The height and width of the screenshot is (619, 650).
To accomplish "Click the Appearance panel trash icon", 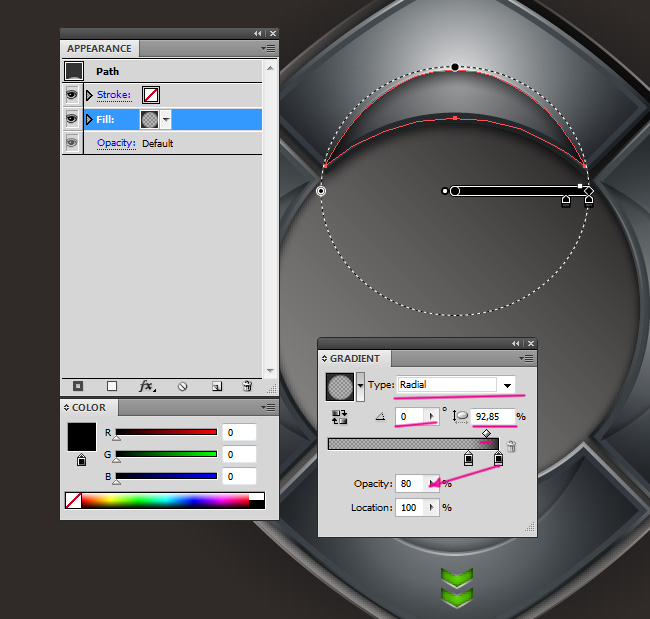I will [x=247, y=386].
